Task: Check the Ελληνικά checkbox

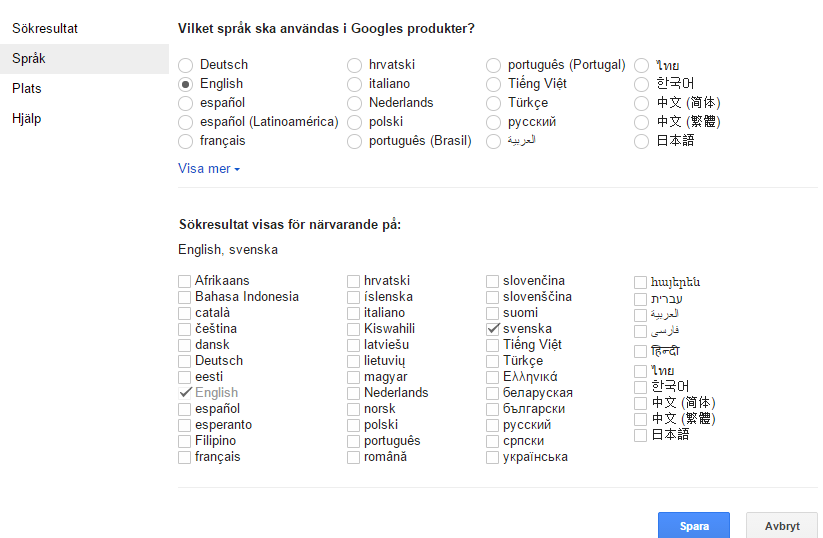Action: coord(492,377)
